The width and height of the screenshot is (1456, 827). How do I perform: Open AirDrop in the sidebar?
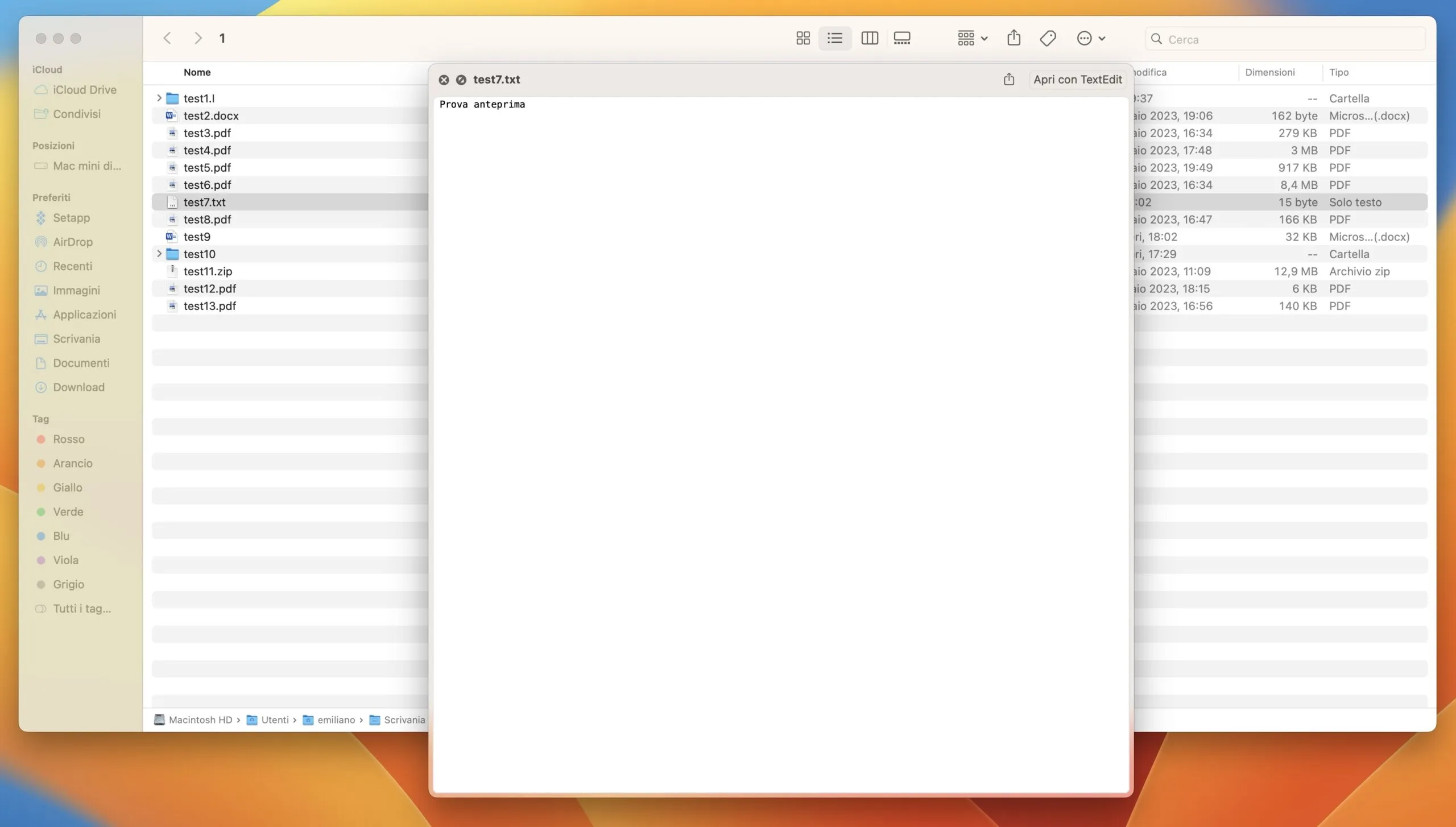(x=72, y=242)
